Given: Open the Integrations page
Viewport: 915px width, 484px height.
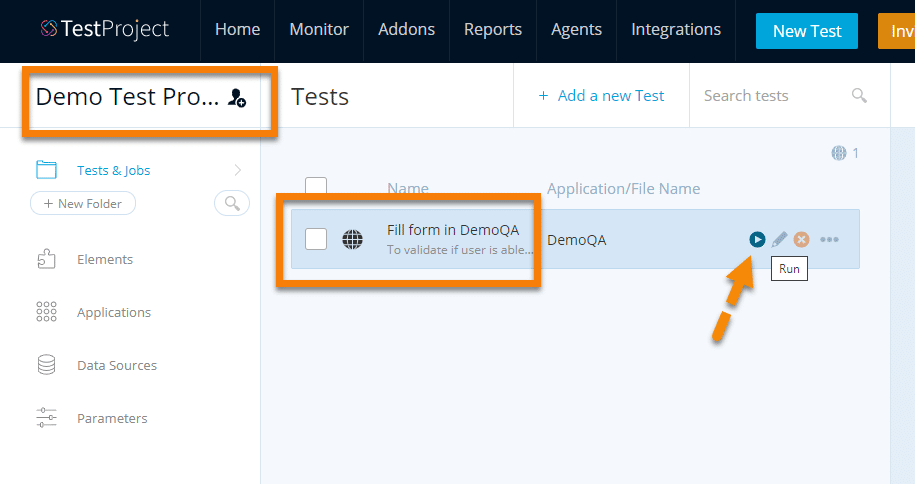Looking at the screenshot, I should [x=676, y=29].
